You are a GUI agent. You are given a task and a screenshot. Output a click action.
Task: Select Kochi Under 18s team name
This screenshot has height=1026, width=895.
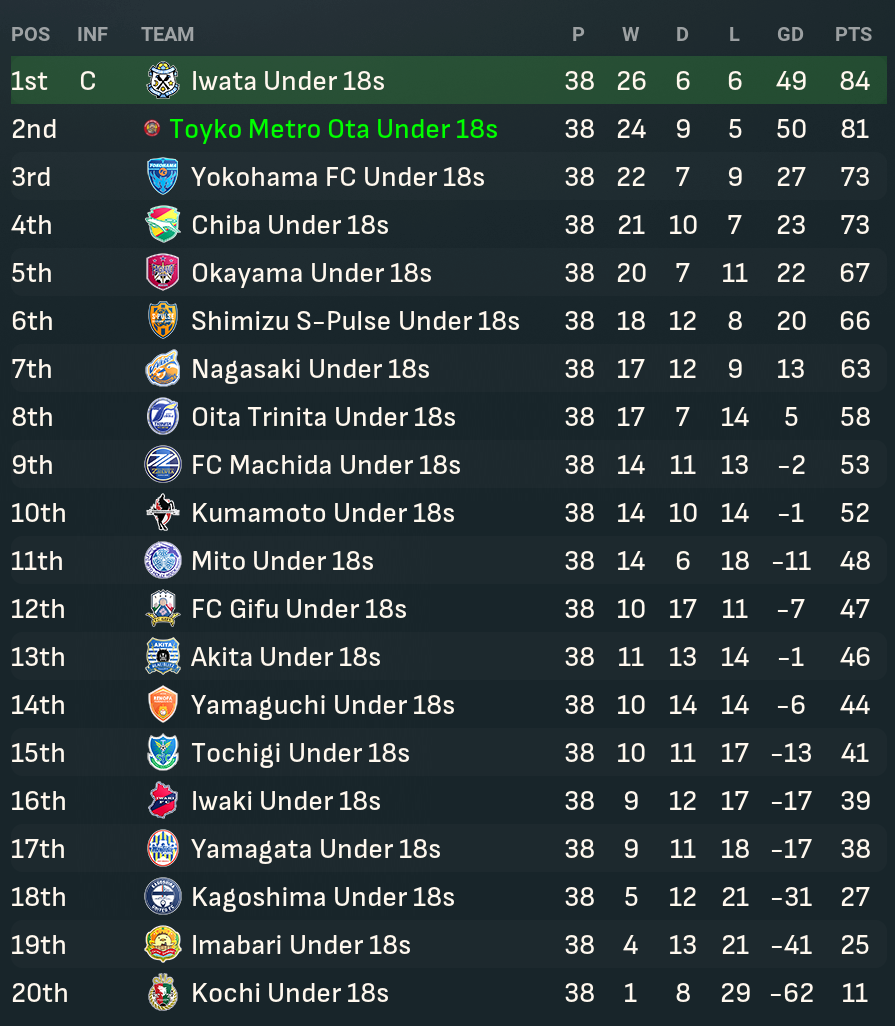[290, 993]
